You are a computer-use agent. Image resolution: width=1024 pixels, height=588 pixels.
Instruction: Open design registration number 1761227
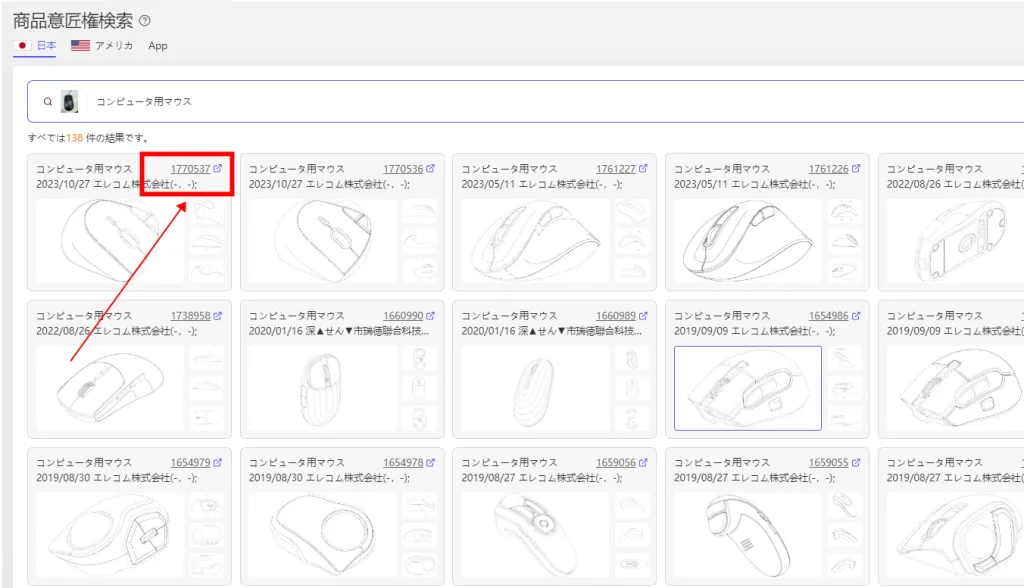coord(616,169)
